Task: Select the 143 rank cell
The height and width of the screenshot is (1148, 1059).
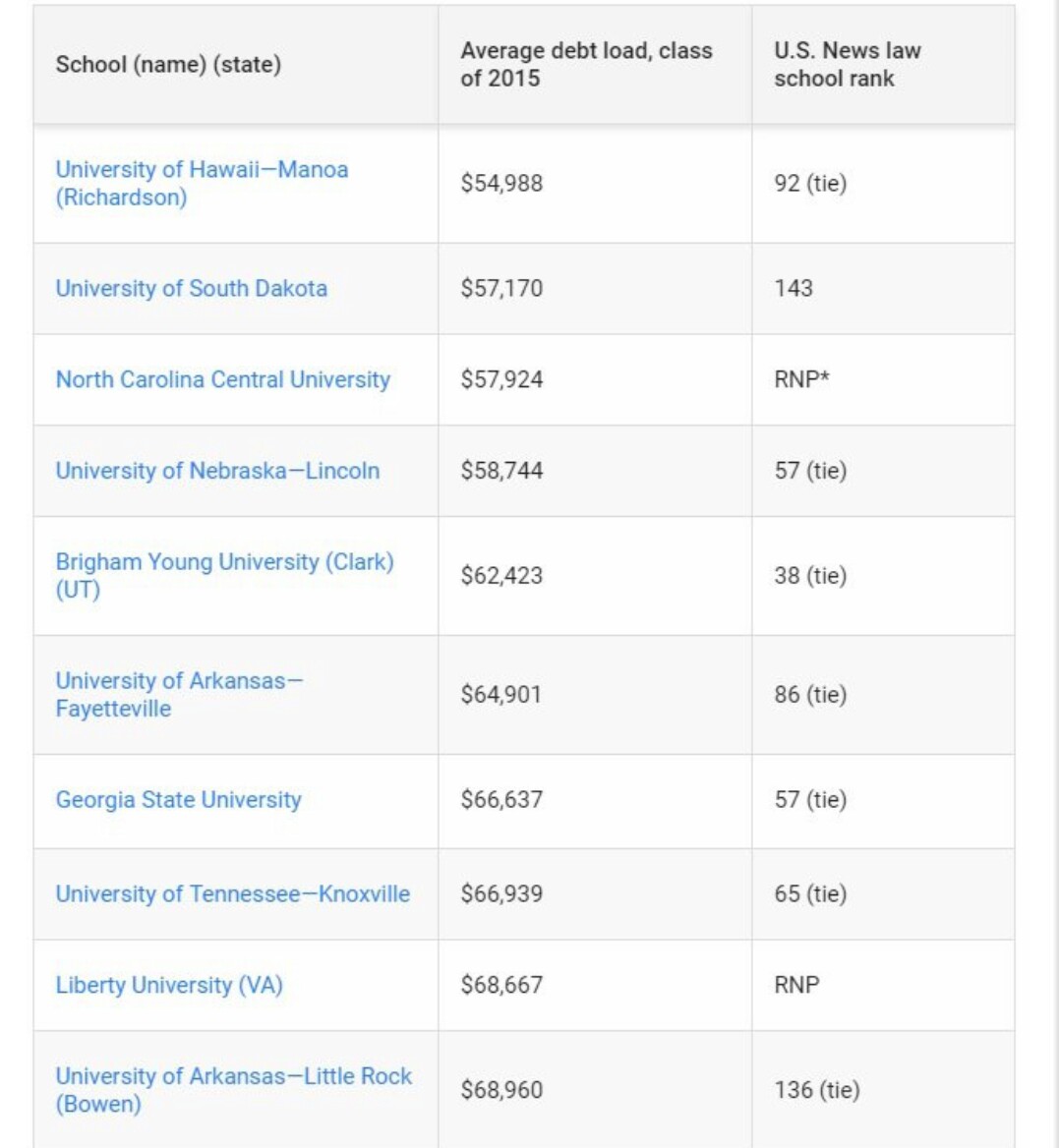Action: tap(794, 288)
